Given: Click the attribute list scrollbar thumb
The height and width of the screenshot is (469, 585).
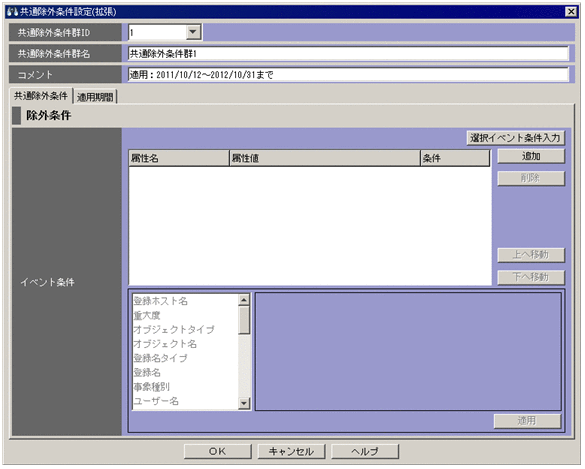Looking at the screenshot, I should [244, 320].
